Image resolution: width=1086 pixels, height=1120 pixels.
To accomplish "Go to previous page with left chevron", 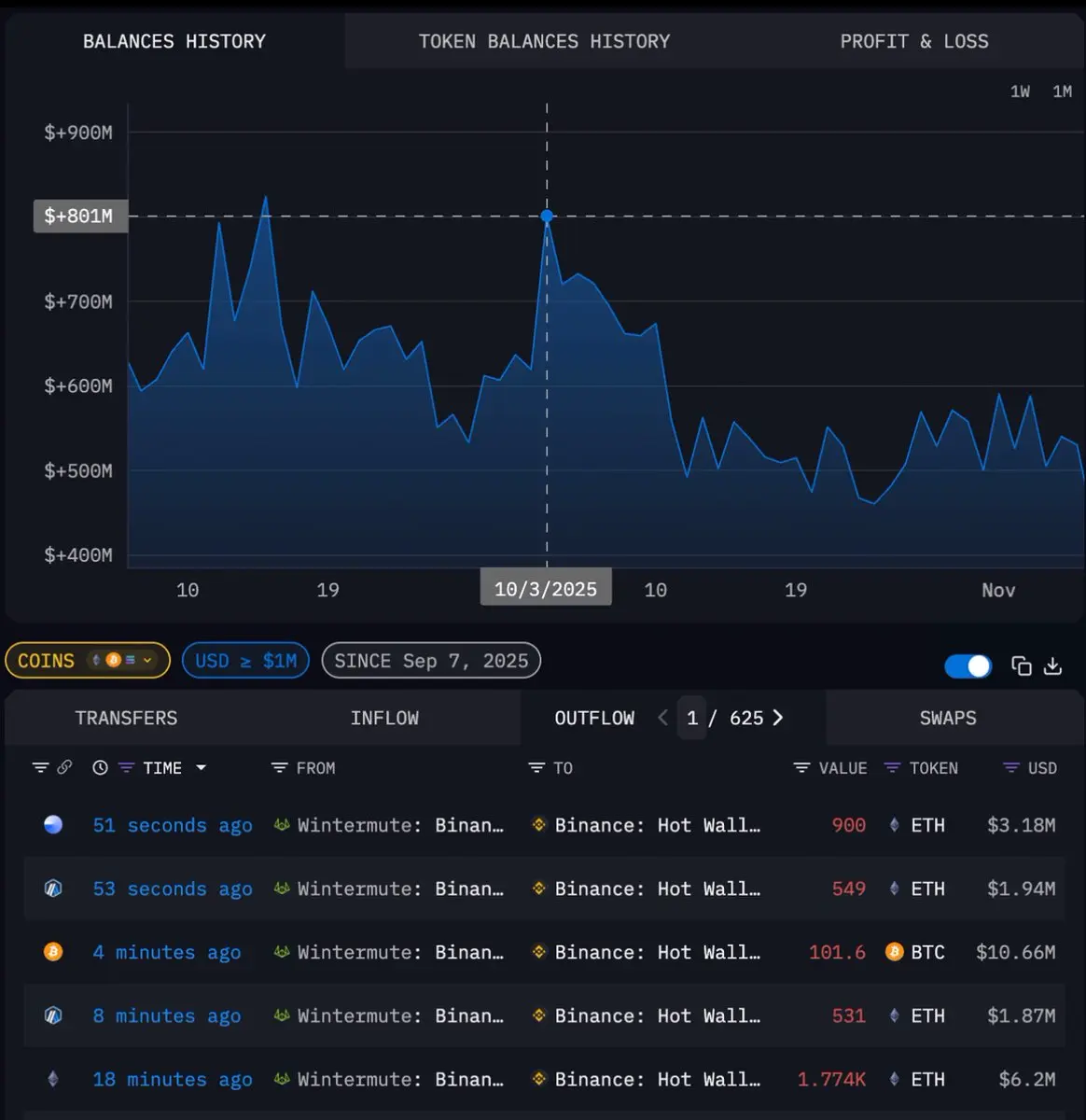I will pyautogui.click(x=663, y=718).
